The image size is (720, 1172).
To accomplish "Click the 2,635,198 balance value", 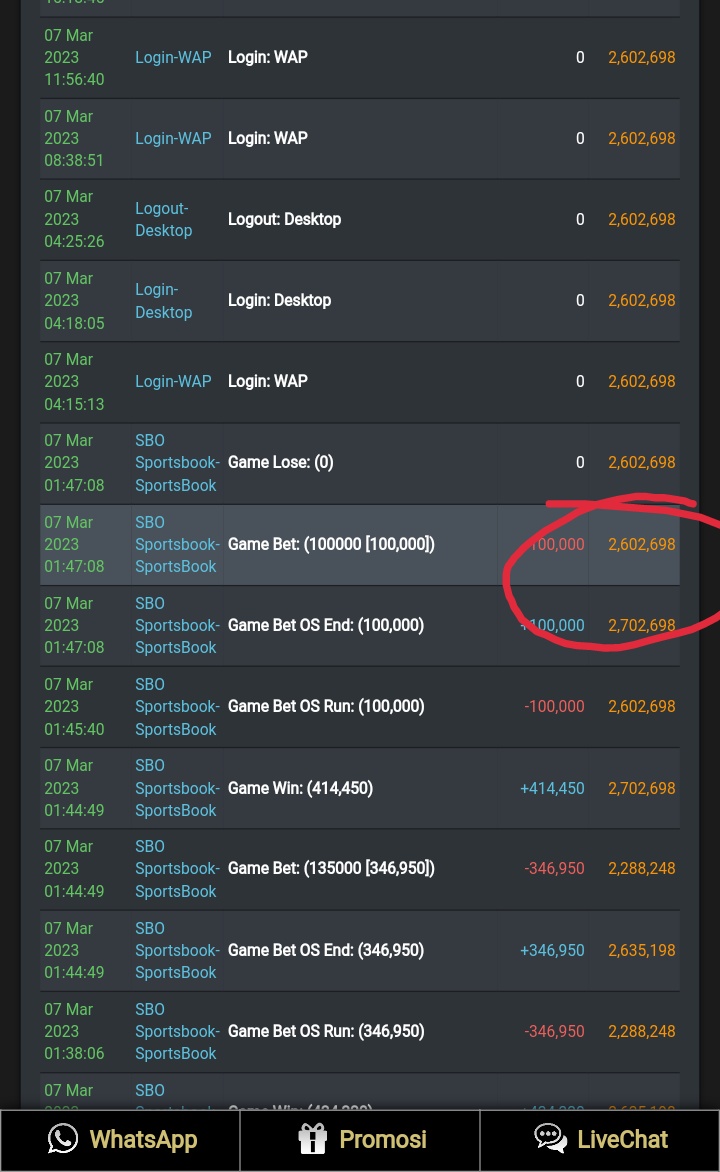I will pos(641,950).
